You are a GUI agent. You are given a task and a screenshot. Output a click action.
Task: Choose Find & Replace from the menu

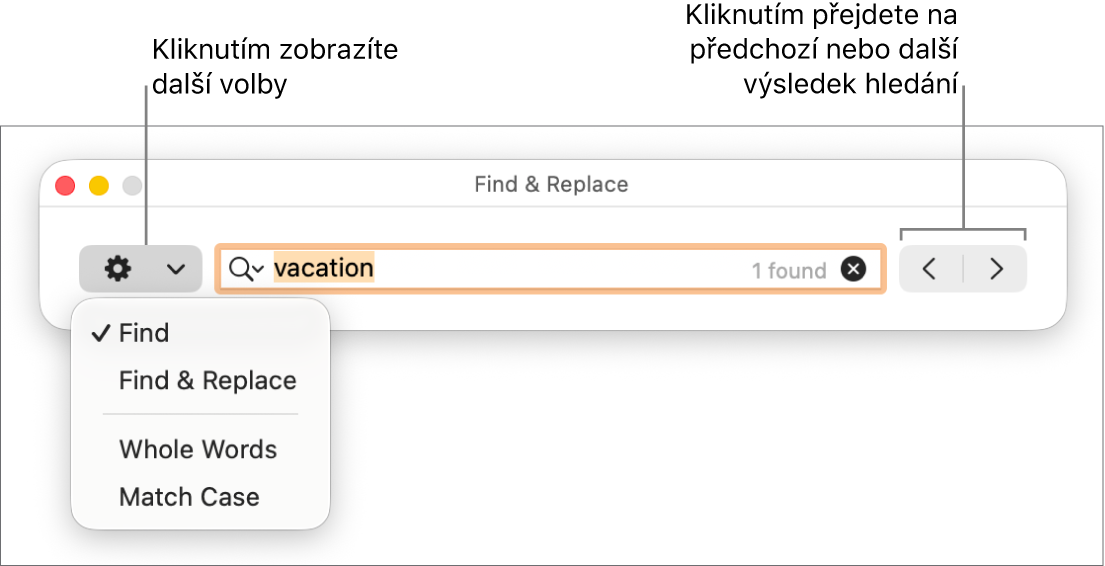[x=208, y=381]
